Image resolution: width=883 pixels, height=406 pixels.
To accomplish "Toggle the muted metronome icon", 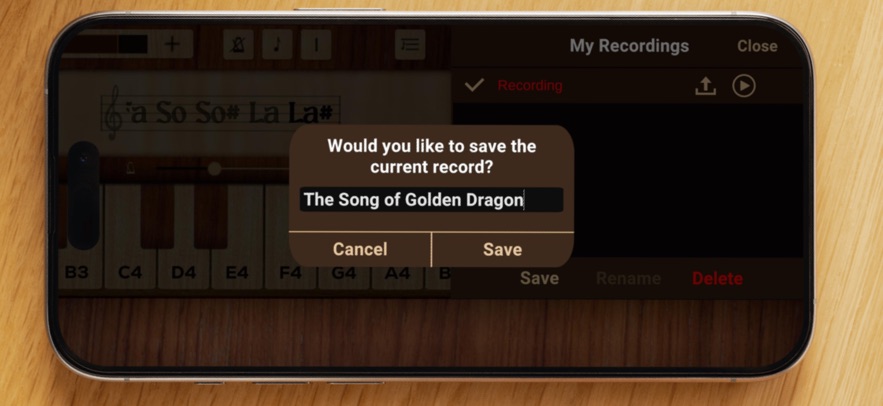I will coord(238,44).
